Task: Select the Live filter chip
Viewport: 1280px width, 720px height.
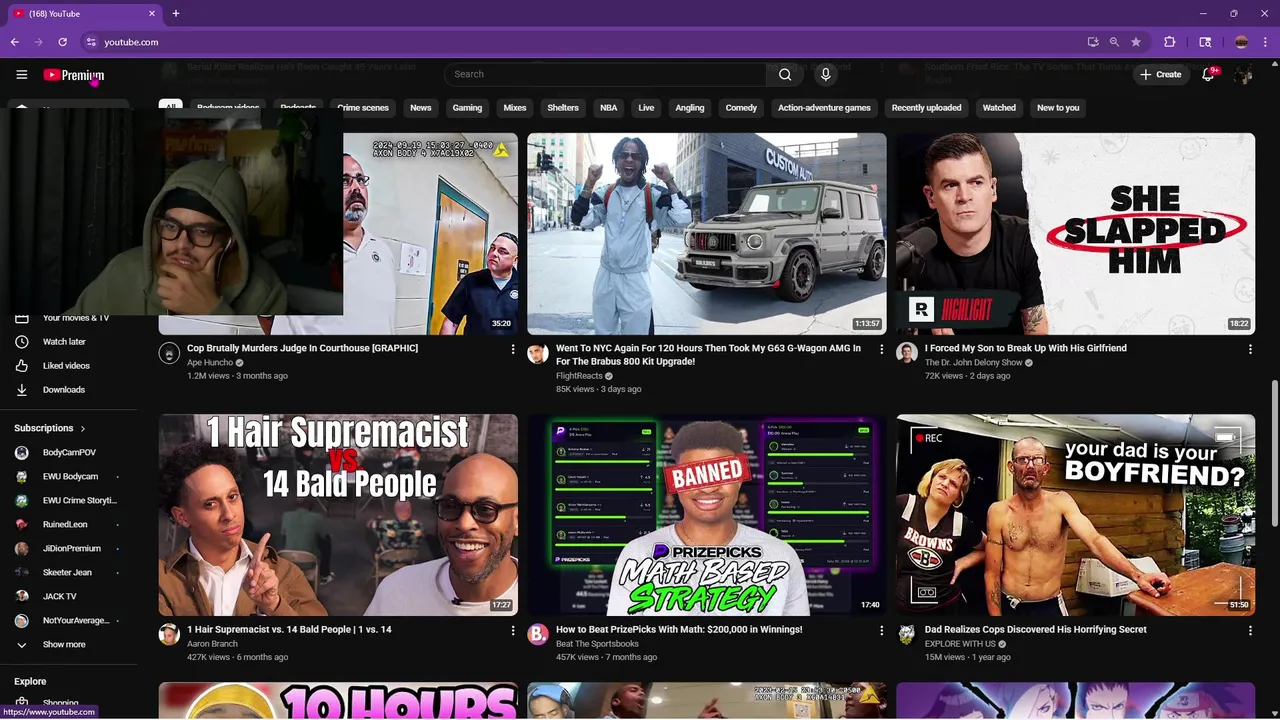Action: [647, 108]
